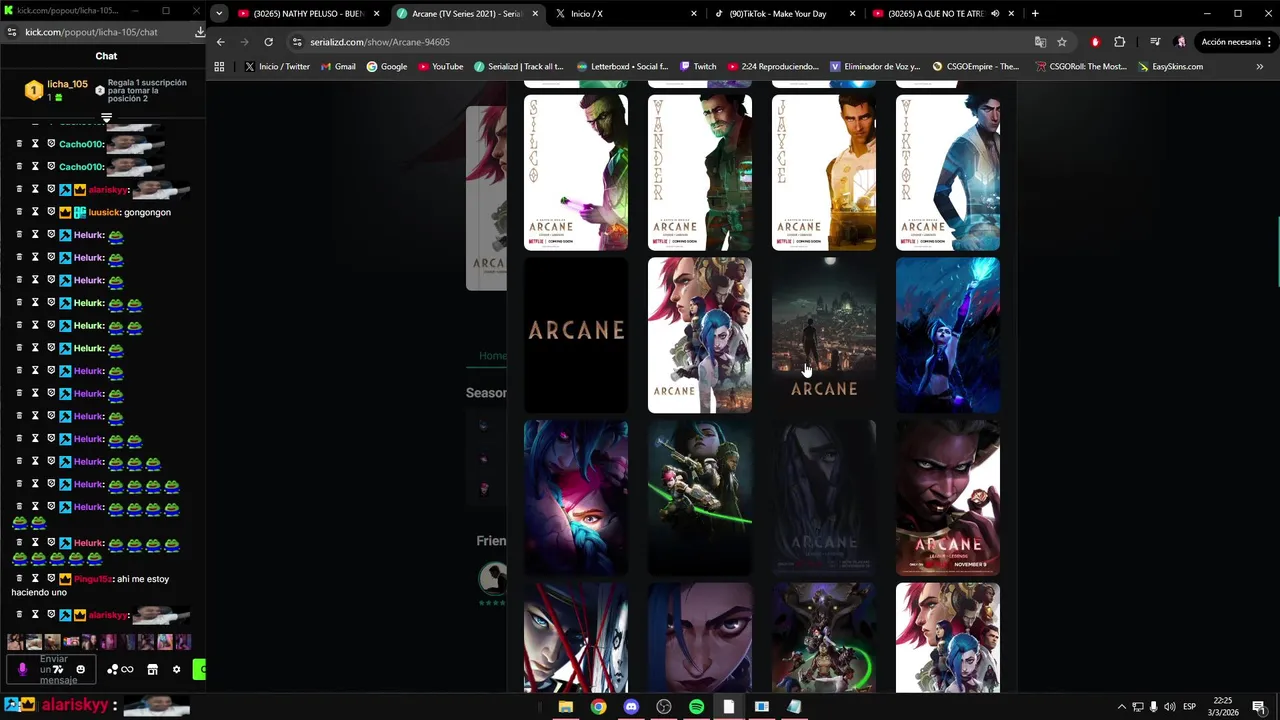Click the Pingu15z chat username
Screen dimensions: 1280x720
pos(93,579)
